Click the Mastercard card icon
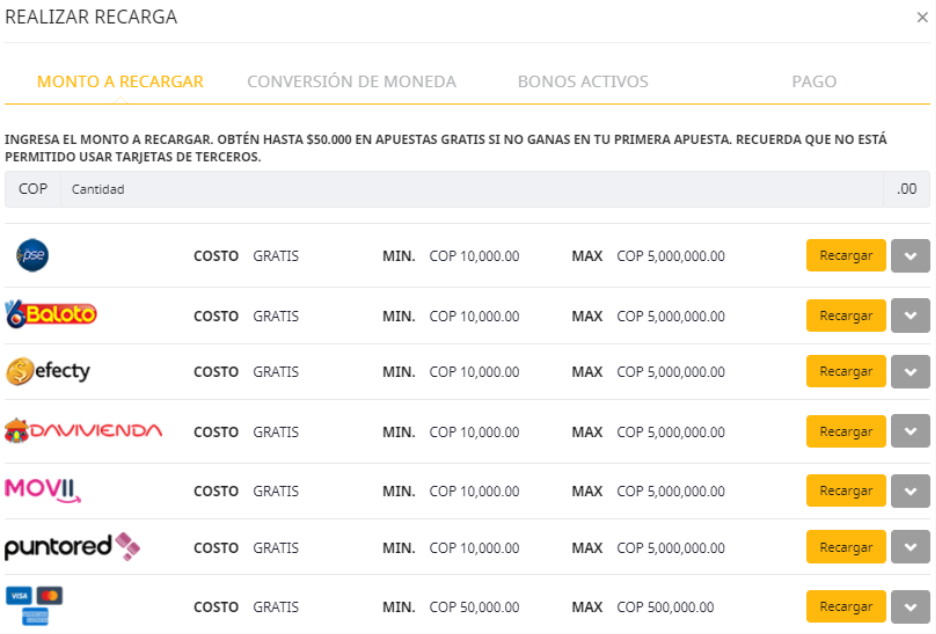 click(50, 596)
